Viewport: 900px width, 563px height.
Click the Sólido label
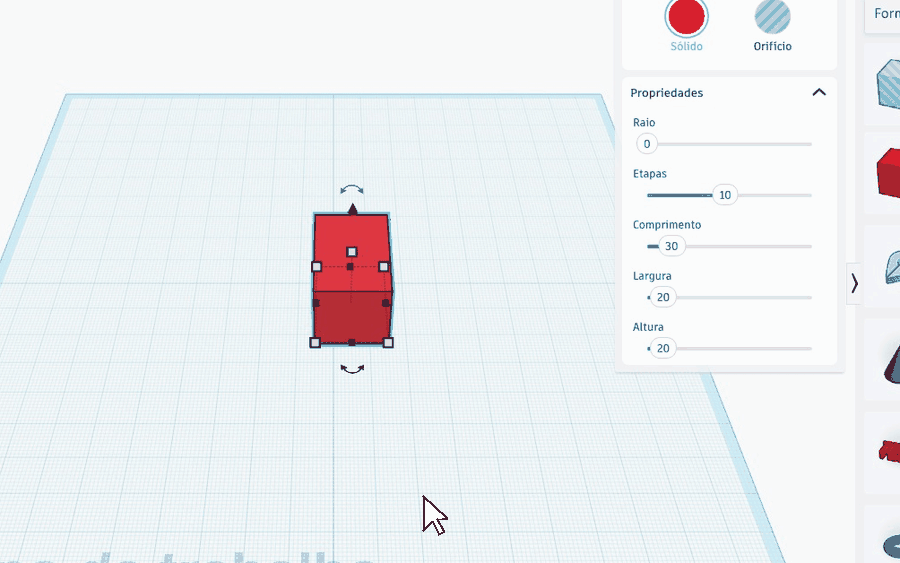pos(686,46)
